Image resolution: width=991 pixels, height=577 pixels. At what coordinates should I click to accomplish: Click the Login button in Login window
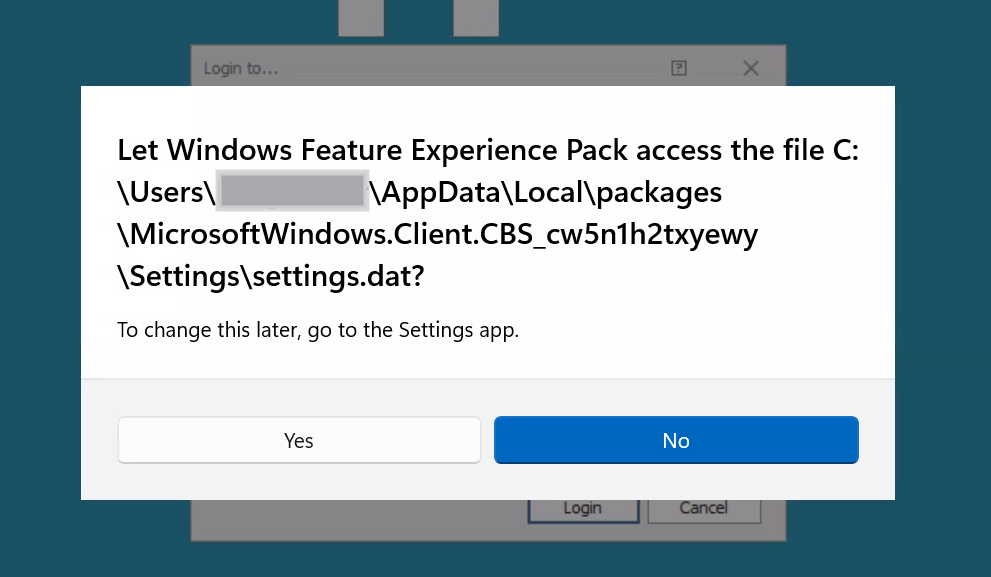click(583, 511)
